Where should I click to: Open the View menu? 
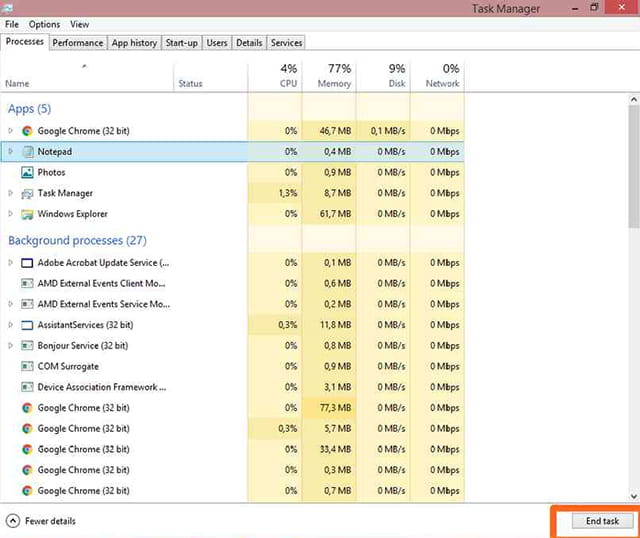coord(79,24)
